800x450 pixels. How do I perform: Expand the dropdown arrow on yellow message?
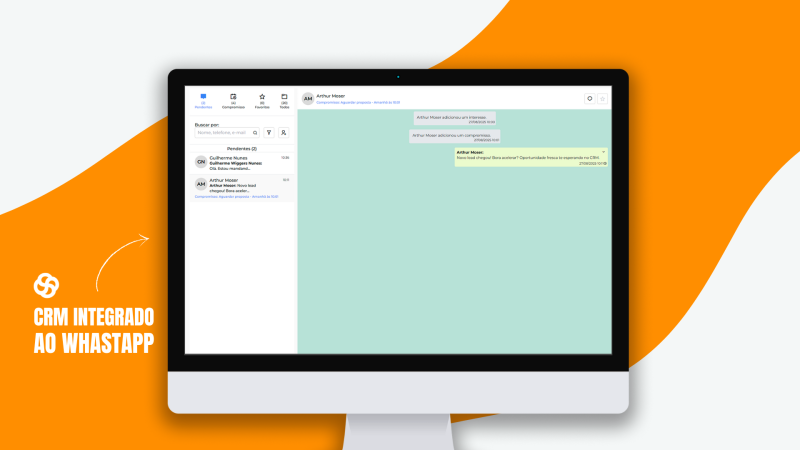click(604, 151)
